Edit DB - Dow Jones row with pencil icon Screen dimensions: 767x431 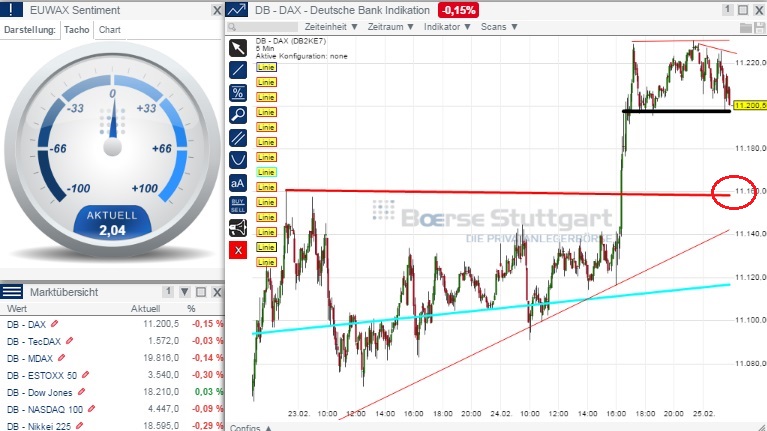coord(82,391)
